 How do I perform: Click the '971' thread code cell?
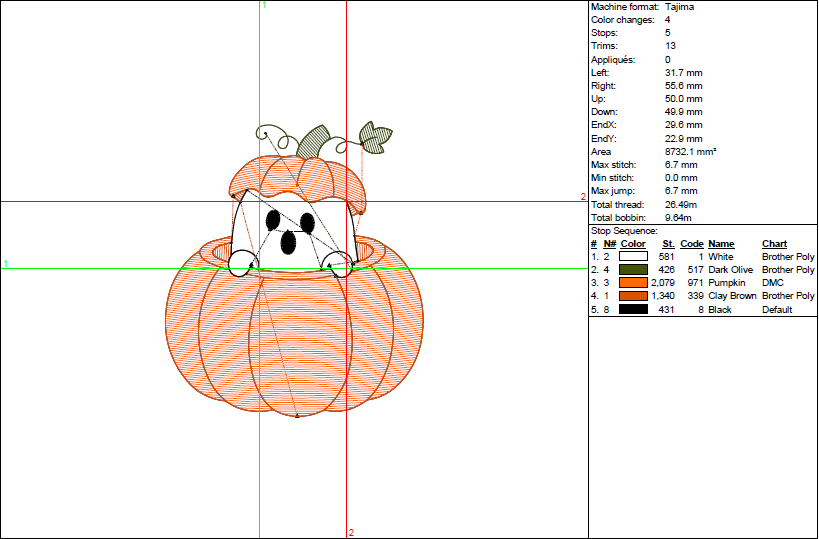click(x=696, y=283)
